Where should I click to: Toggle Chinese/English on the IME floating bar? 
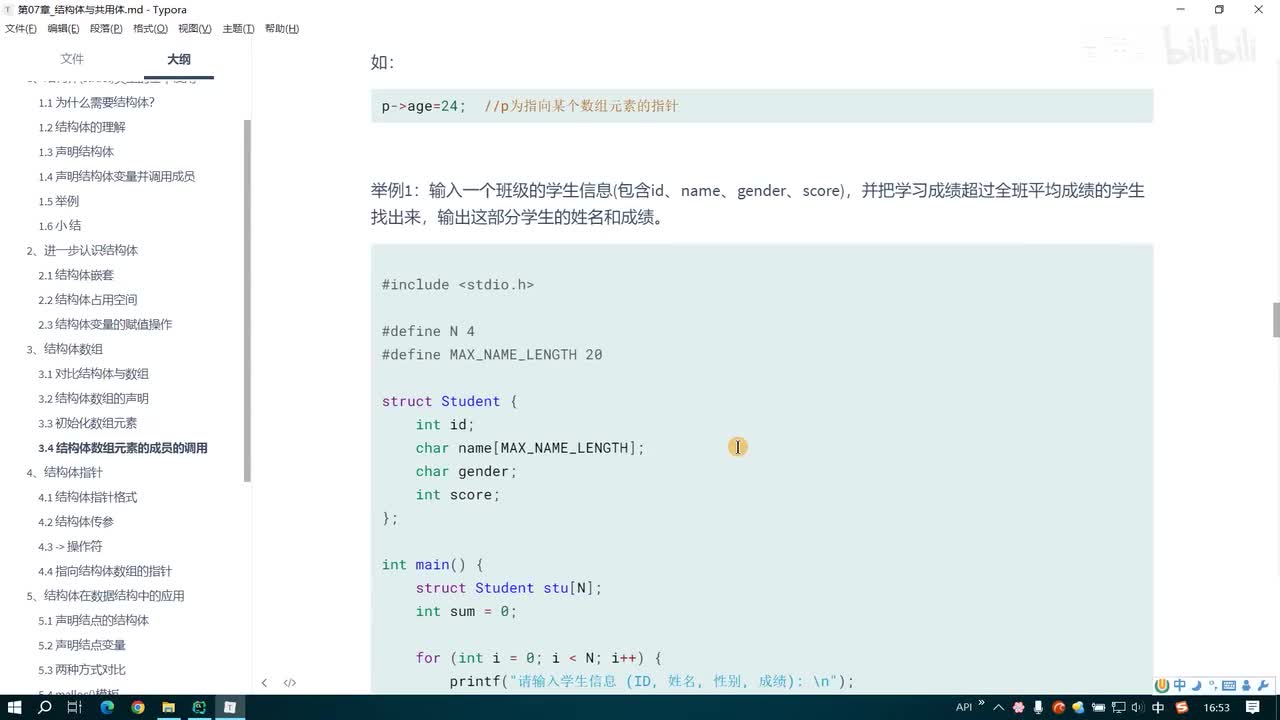[1180, 685]
